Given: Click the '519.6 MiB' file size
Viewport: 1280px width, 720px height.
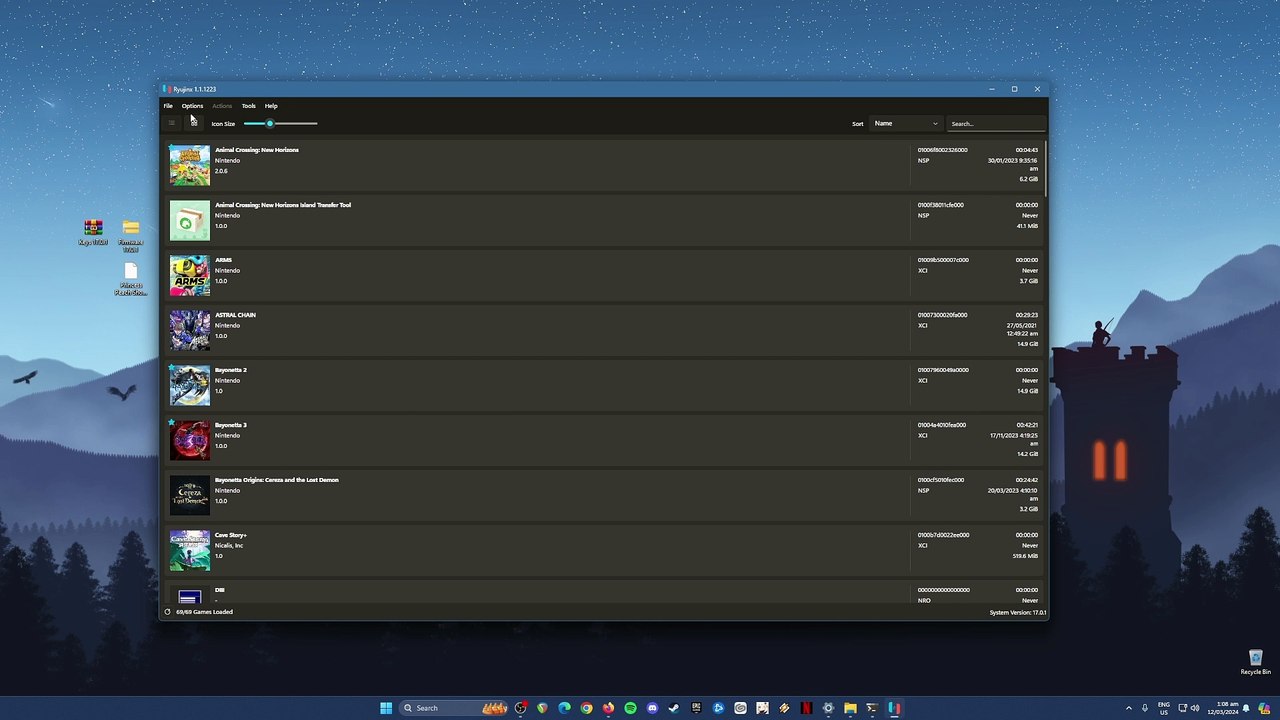Looking at the screenshot, I should [1025, 556].
